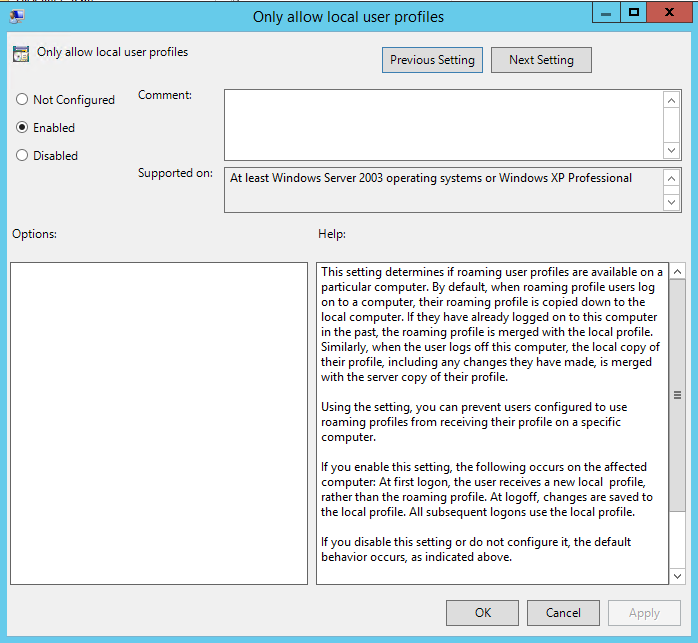Click the 'Help:' label
Image resolution: width=698 pixels, height=643 pixels.
[332, 234]
